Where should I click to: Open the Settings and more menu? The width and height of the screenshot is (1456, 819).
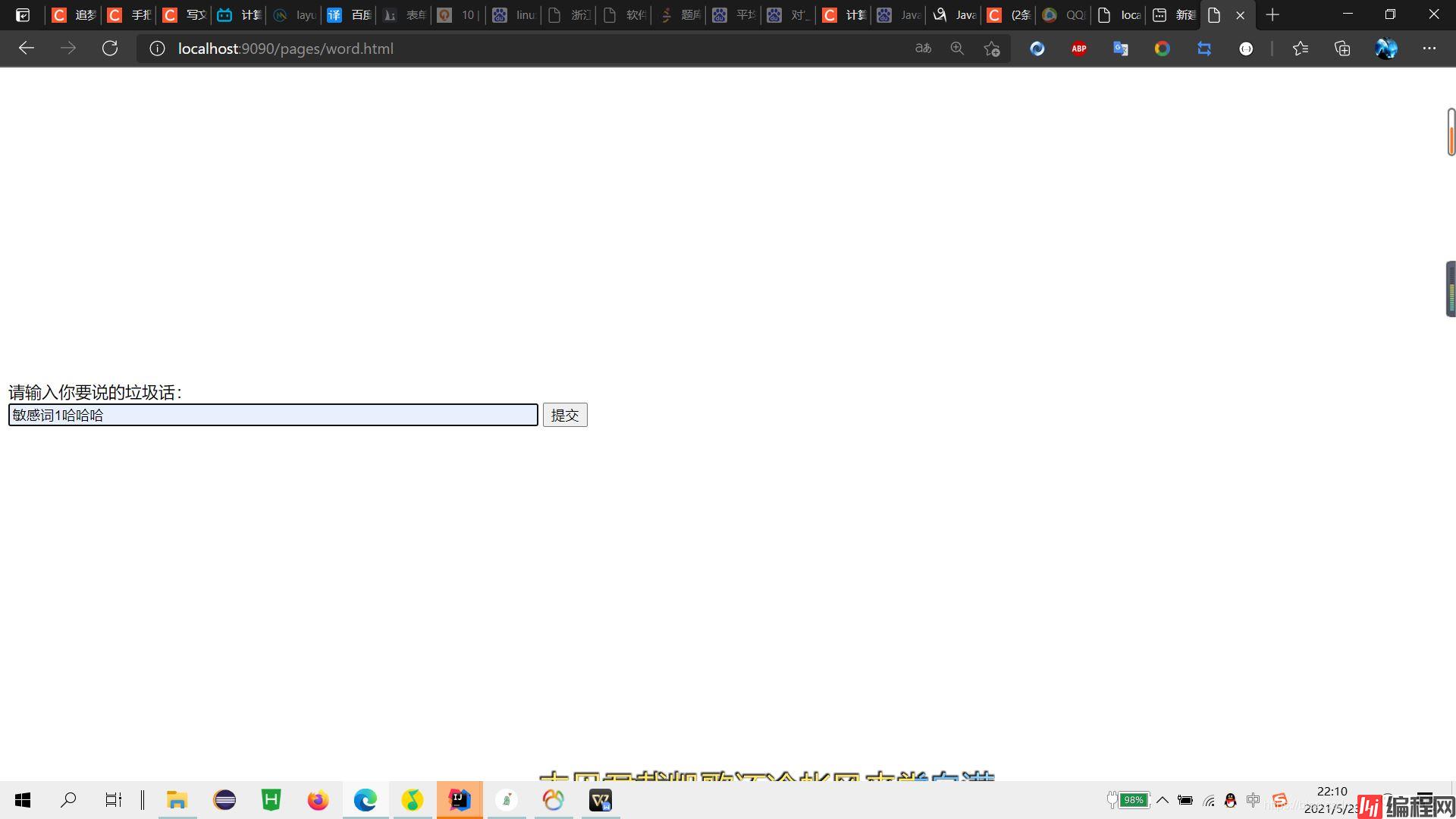[1429, 49]
